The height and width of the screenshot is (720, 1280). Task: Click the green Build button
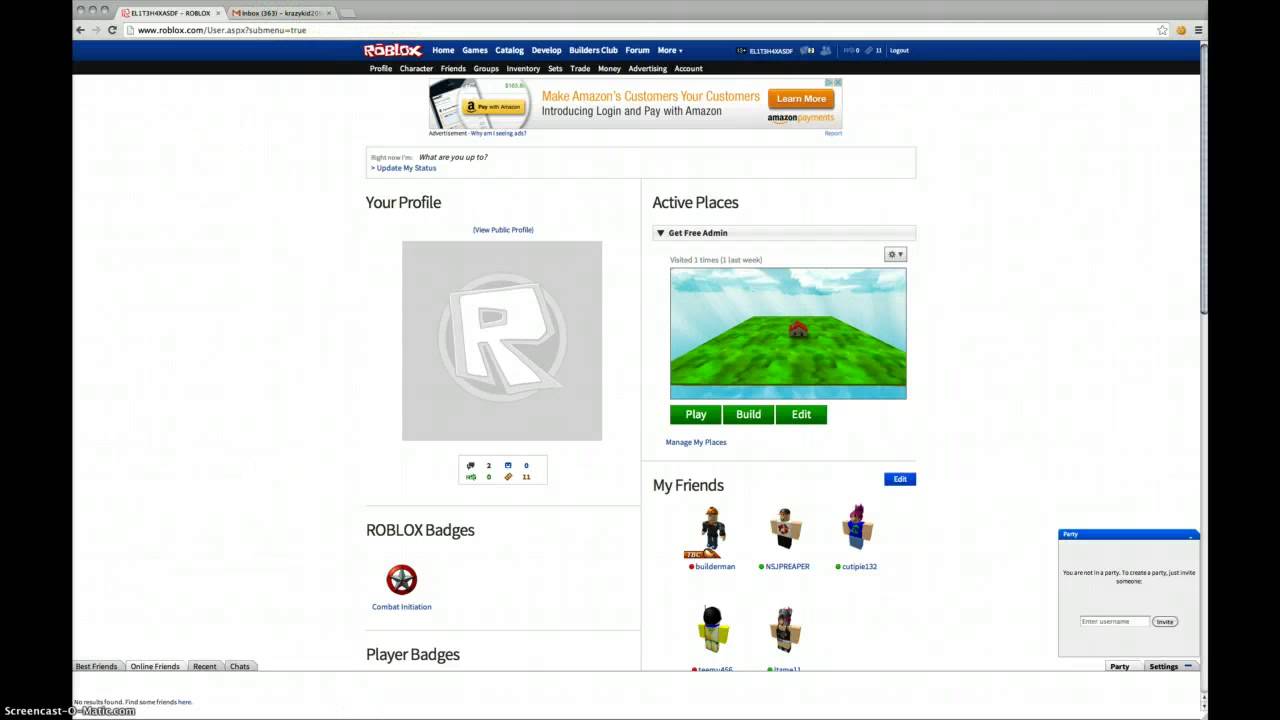pos(748,414)
